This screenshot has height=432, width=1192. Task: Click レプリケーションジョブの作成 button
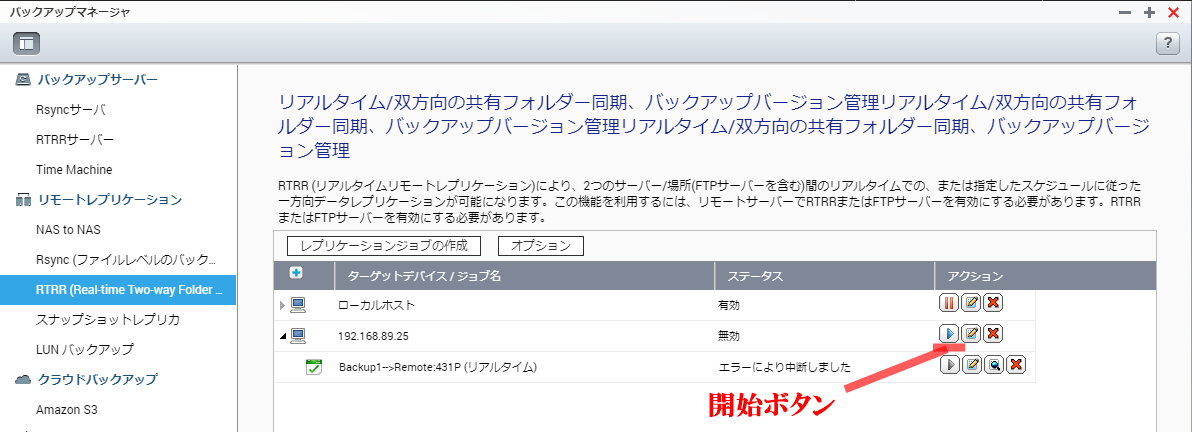tap(382, 246)
